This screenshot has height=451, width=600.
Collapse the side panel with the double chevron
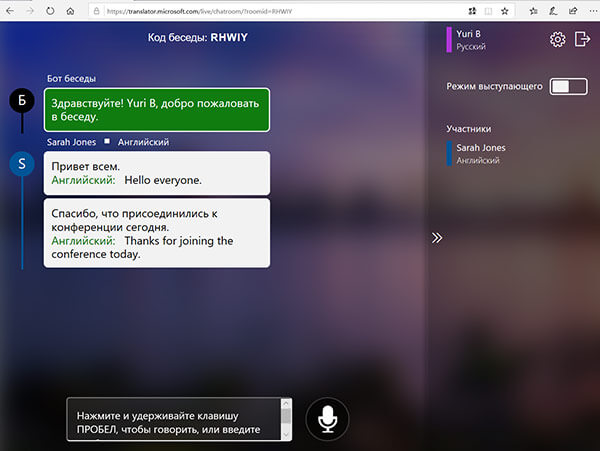436,238
